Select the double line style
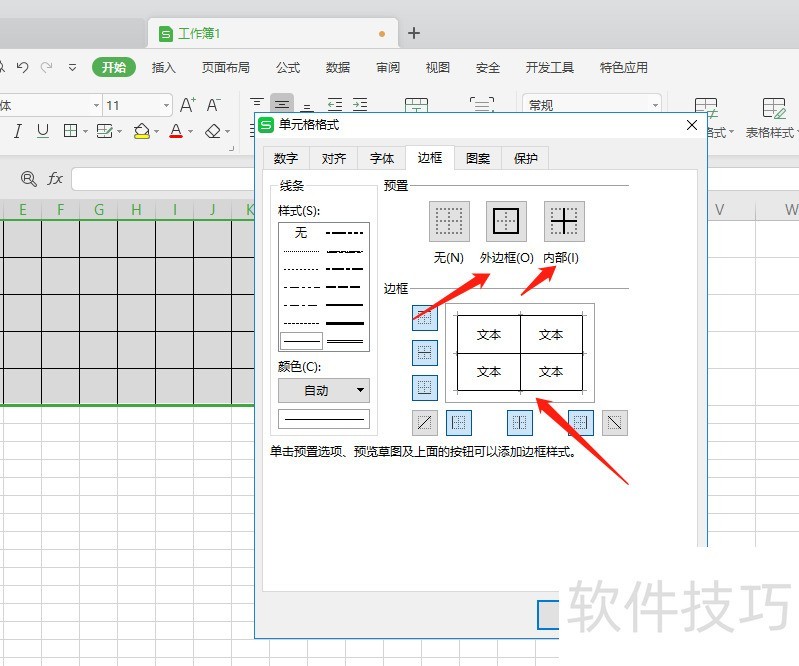The image size is (799, 666). pyautogui.click(x=346, y=341)
